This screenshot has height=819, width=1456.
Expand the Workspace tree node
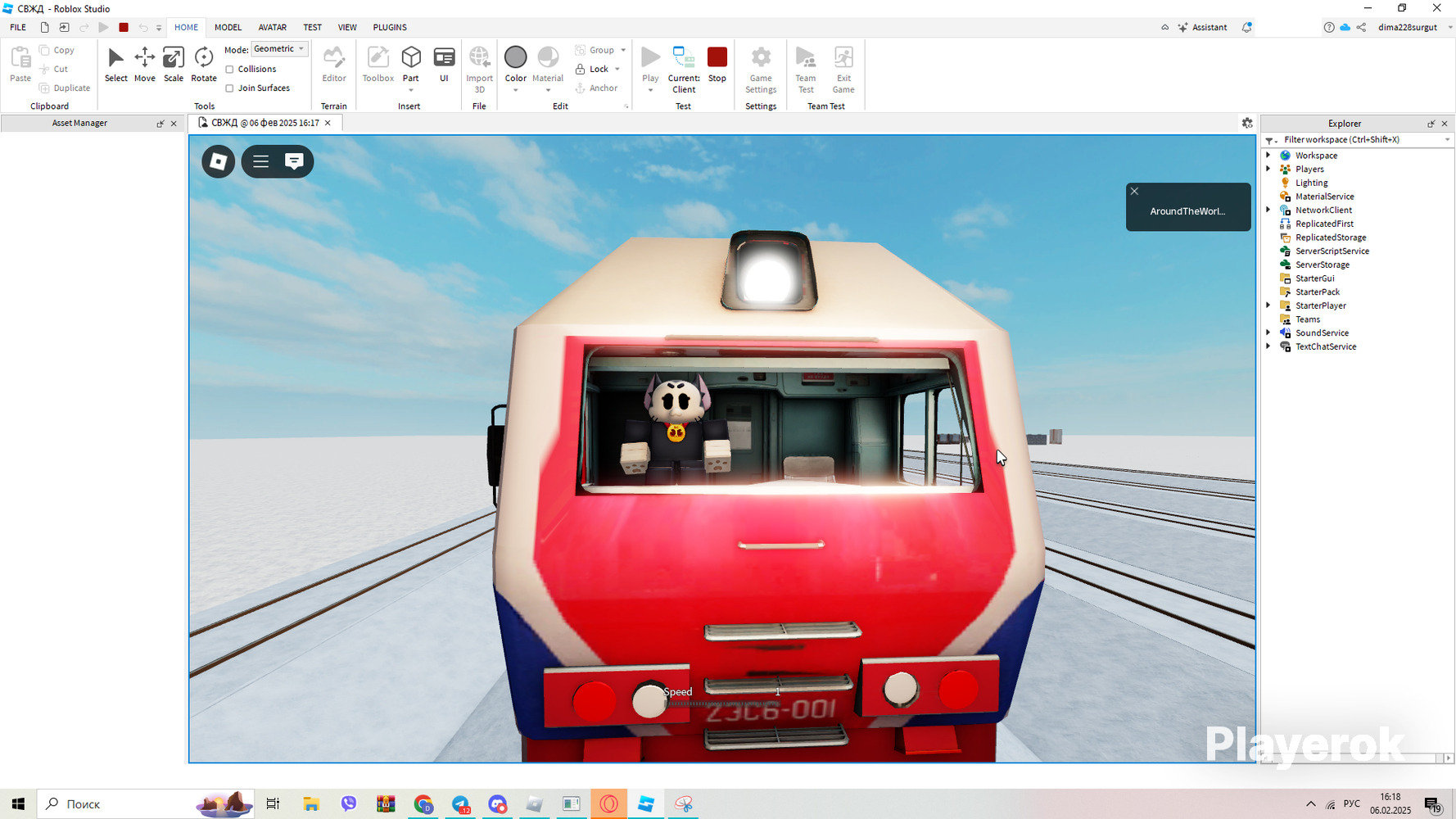click(1268, 156)
